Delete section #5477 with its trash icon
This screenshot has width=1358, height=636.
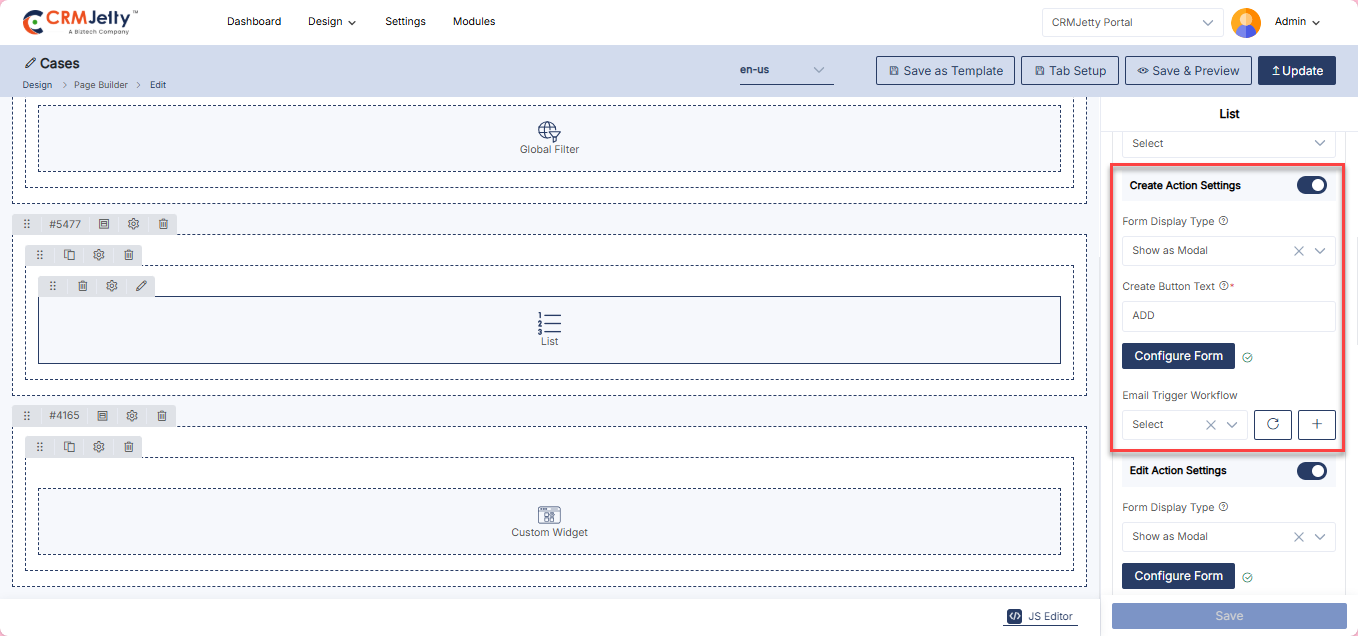tap(163, 224)
